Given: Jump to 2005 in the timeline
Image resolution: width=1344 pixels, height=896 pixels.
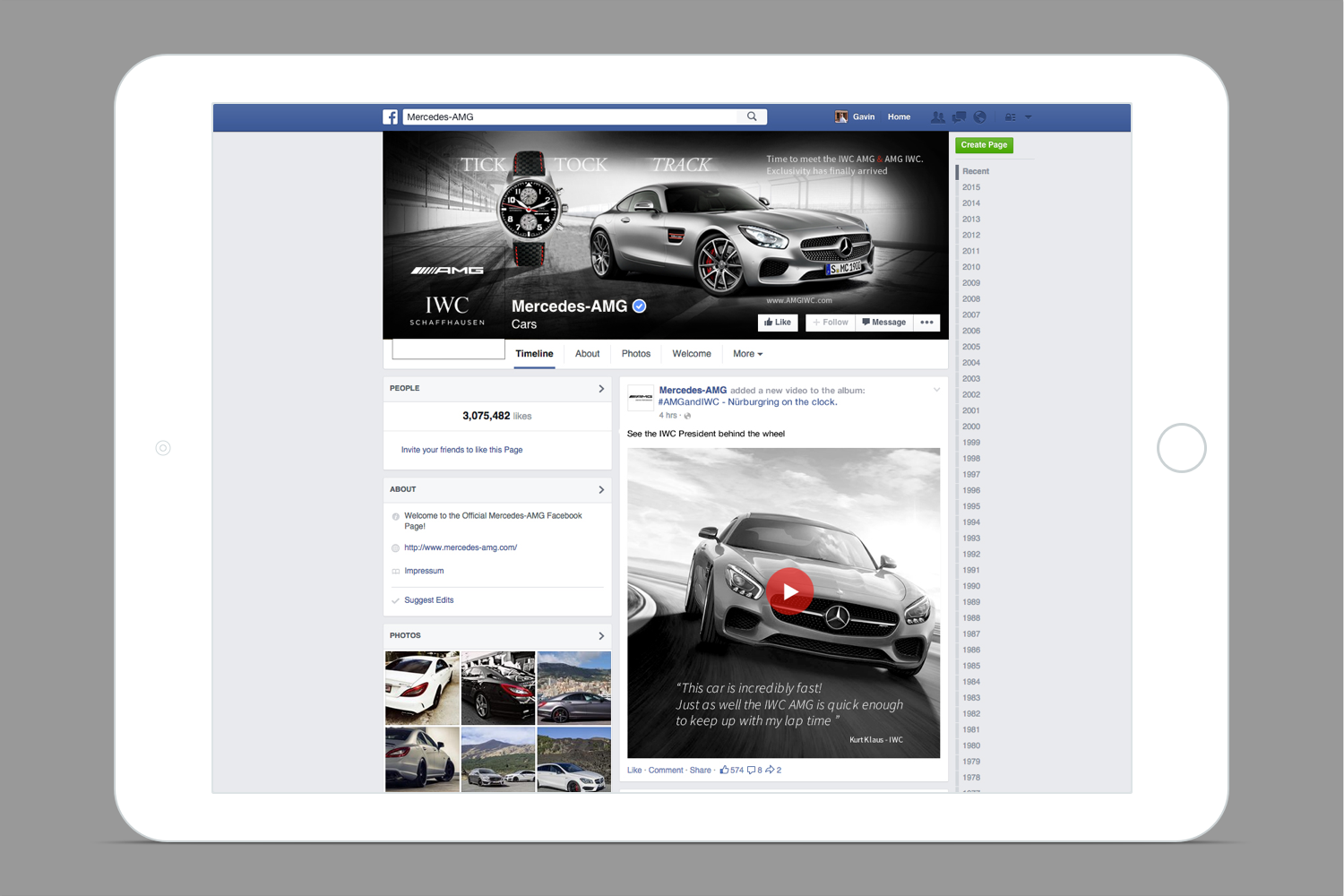Looking at the screenshot, I should 971,347.
